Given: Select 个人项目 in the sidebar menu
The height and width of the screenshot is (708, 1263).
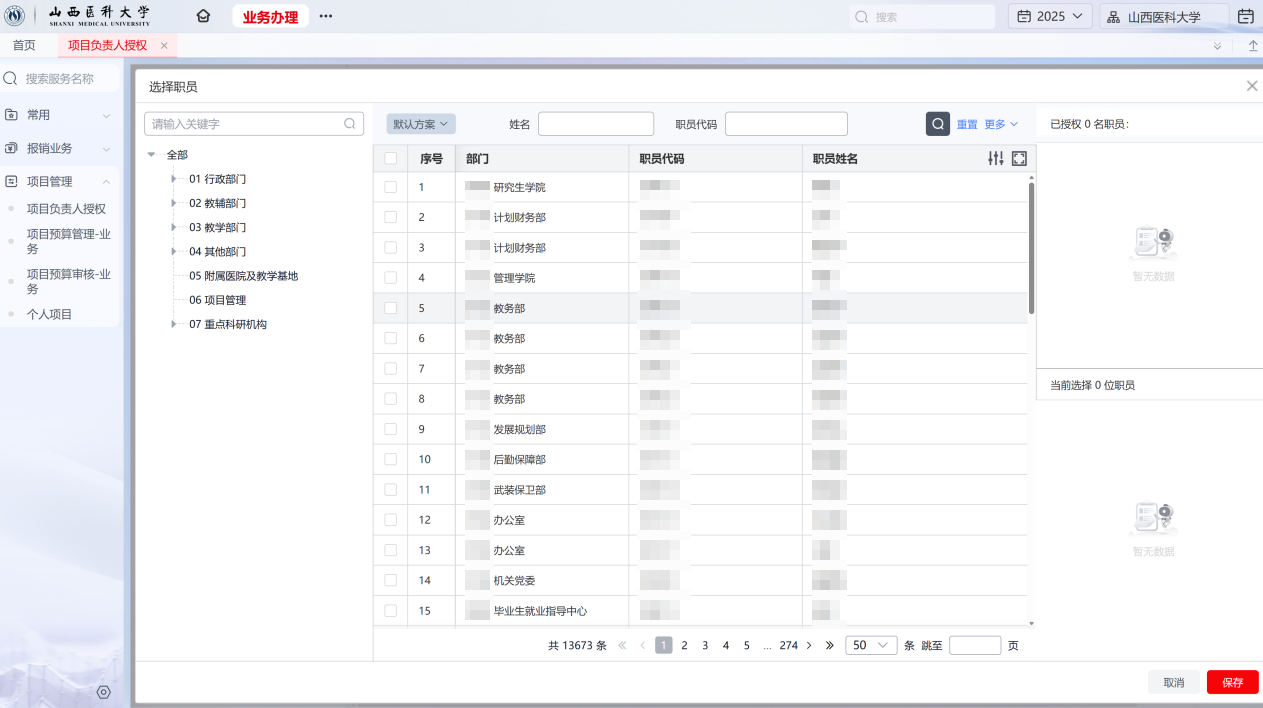Looking at the screenshot, I should pyautogui.click(x=49, y=314).
